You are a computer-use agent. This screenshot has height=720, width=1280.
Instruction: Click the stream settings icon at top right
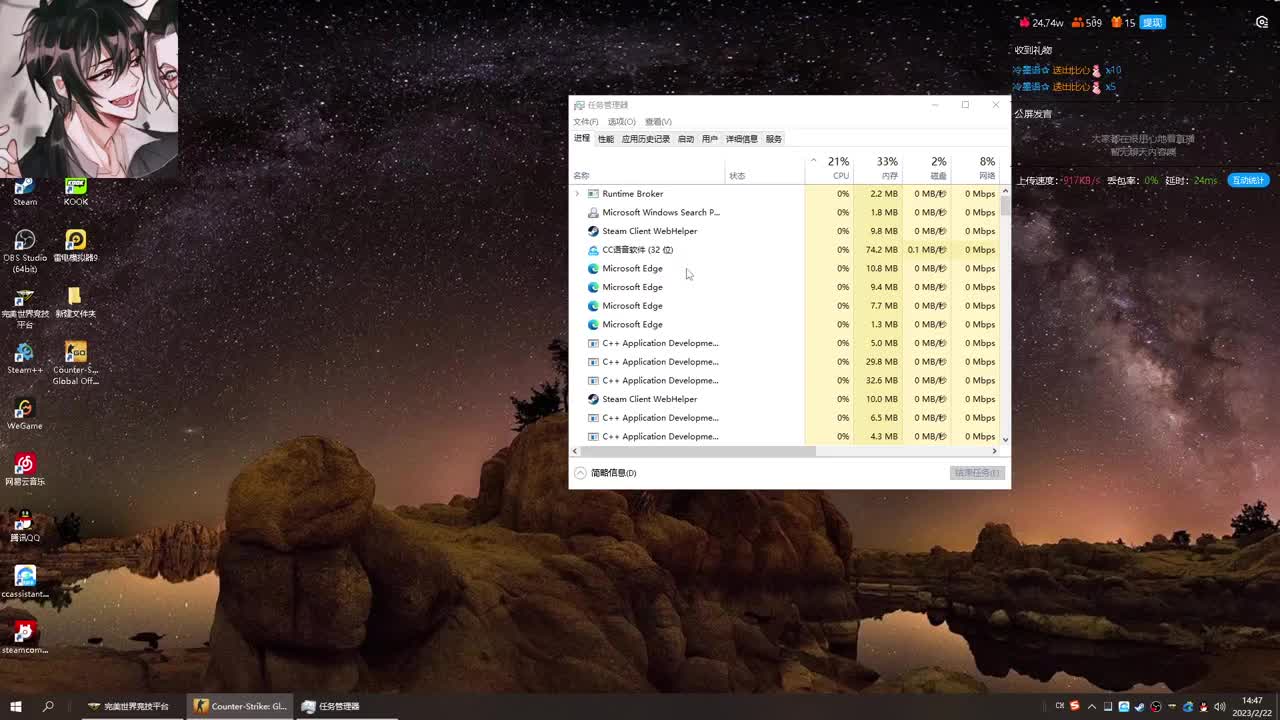point(1262,22)
